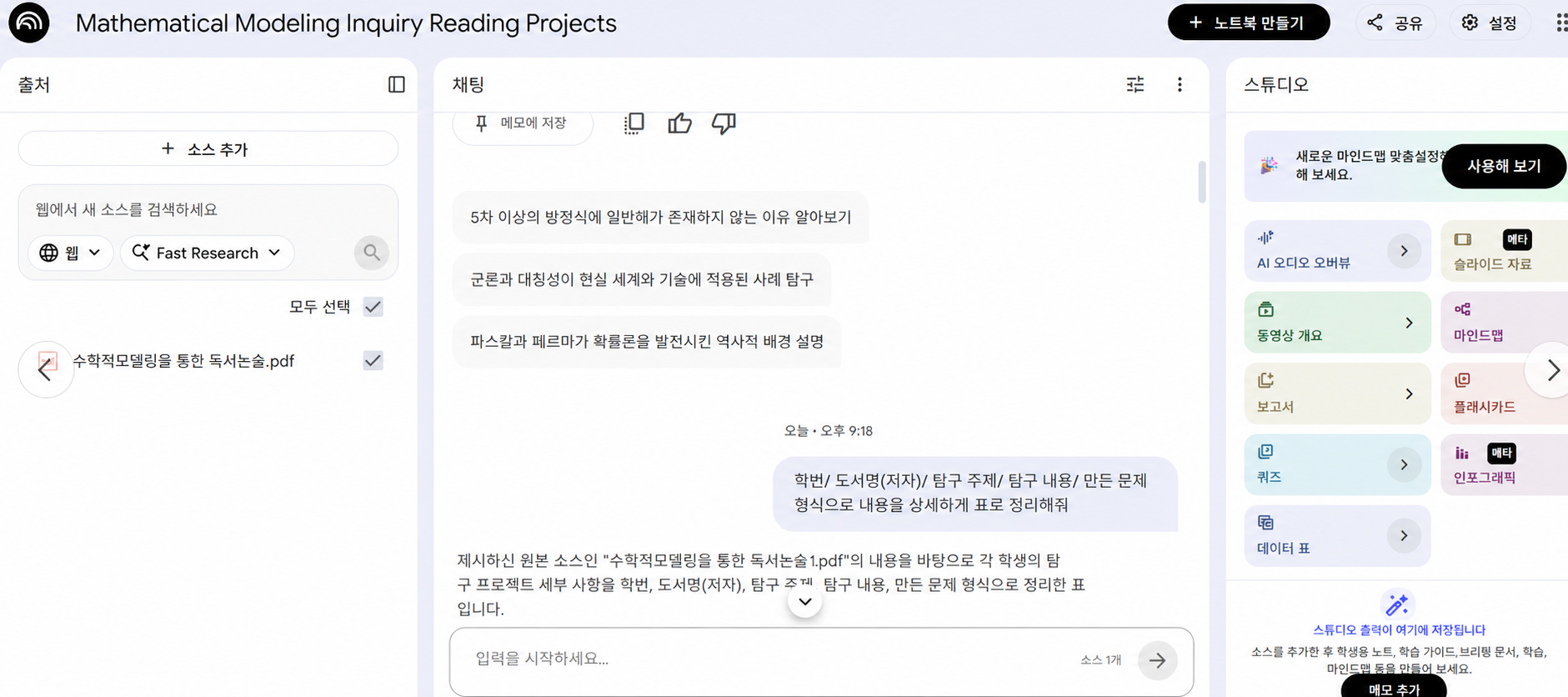This screenshot has height=697, width=1568.
Task: Expand 동영상 개요 options arrow
Action: click(1409, 323)
